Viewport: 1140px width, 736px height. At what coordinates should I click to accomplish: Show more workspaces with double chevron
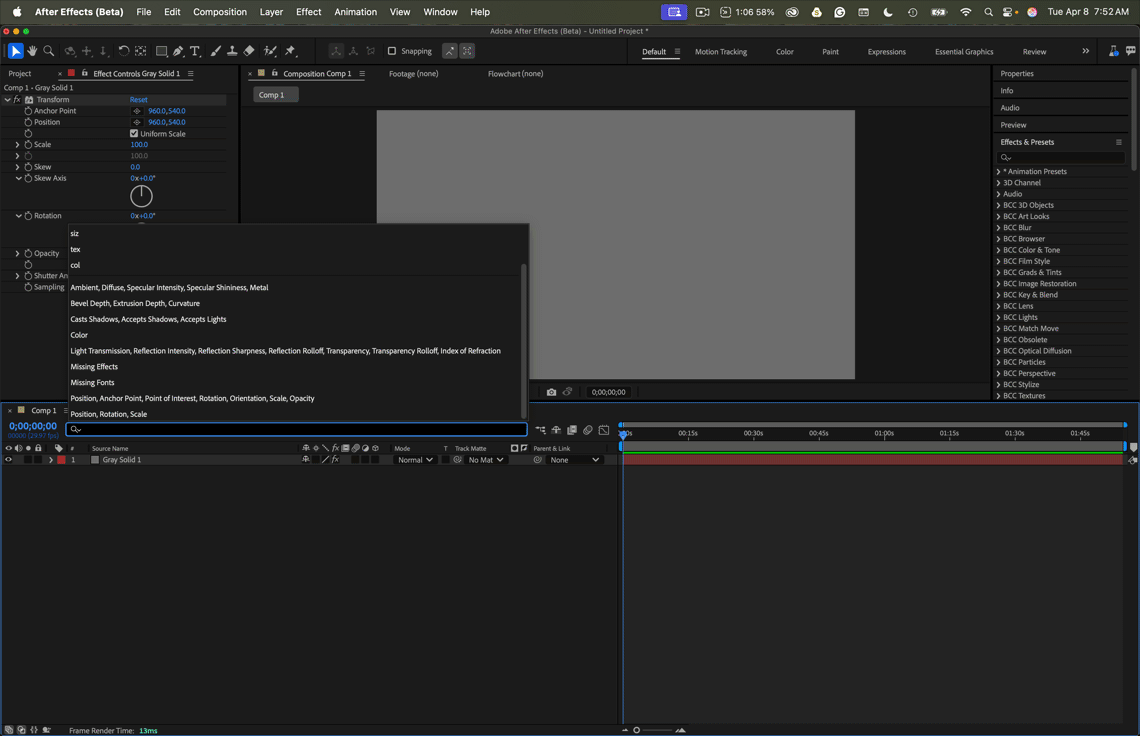point(1085,51)
